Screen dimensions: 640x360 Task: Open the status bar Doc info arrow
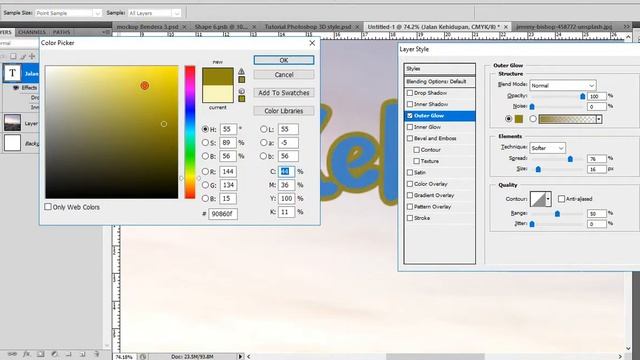[x=240, y=357]
